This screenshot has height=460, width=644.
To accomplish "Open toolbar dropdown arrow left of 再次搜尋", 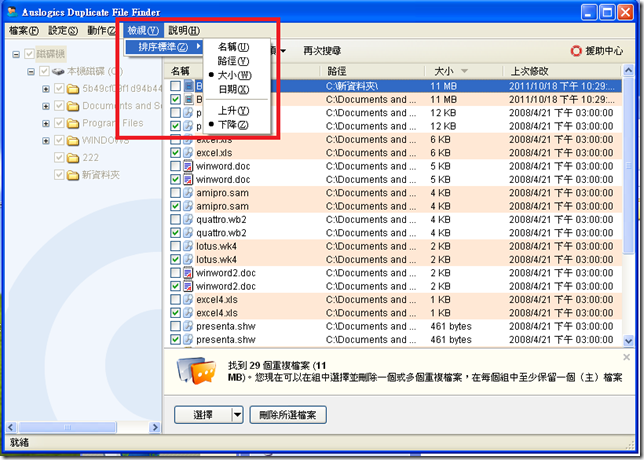I will click(283, 51).
